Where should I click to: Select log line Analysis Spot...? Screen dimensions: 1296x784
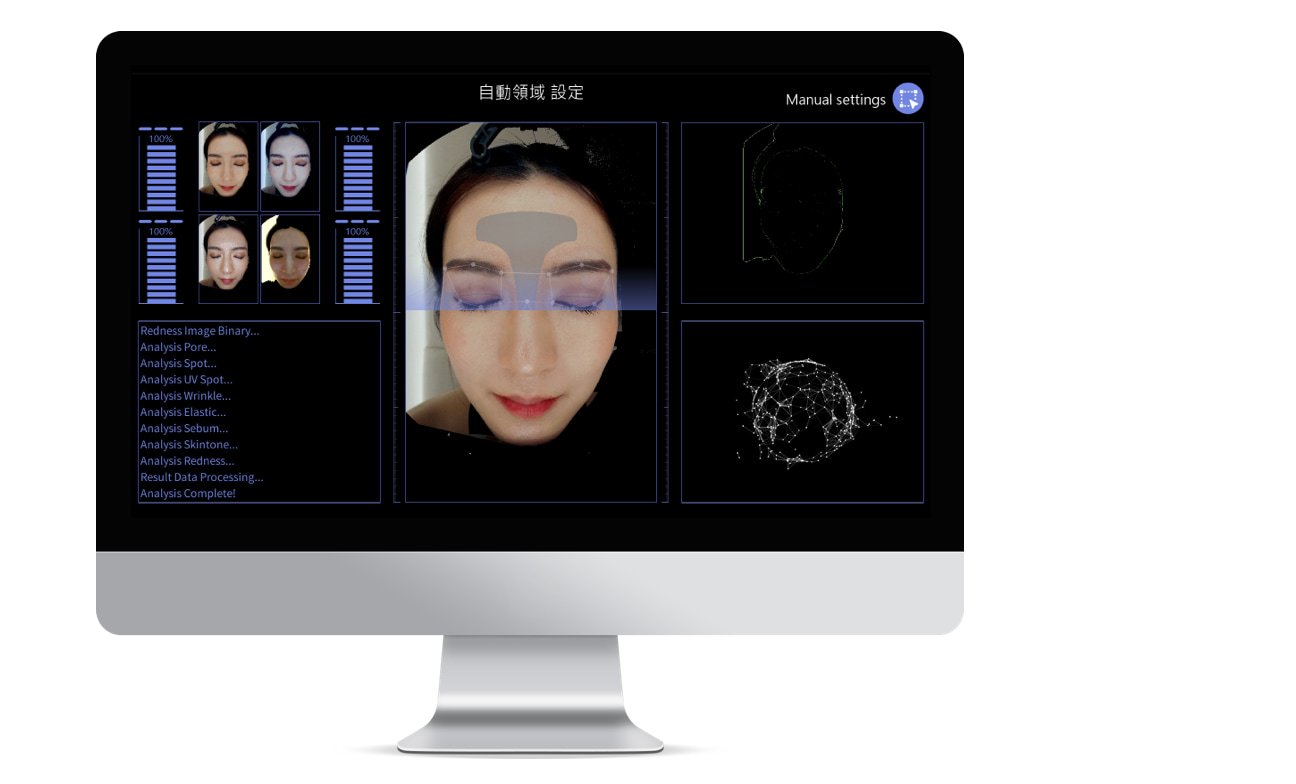(x=178, y=363)
